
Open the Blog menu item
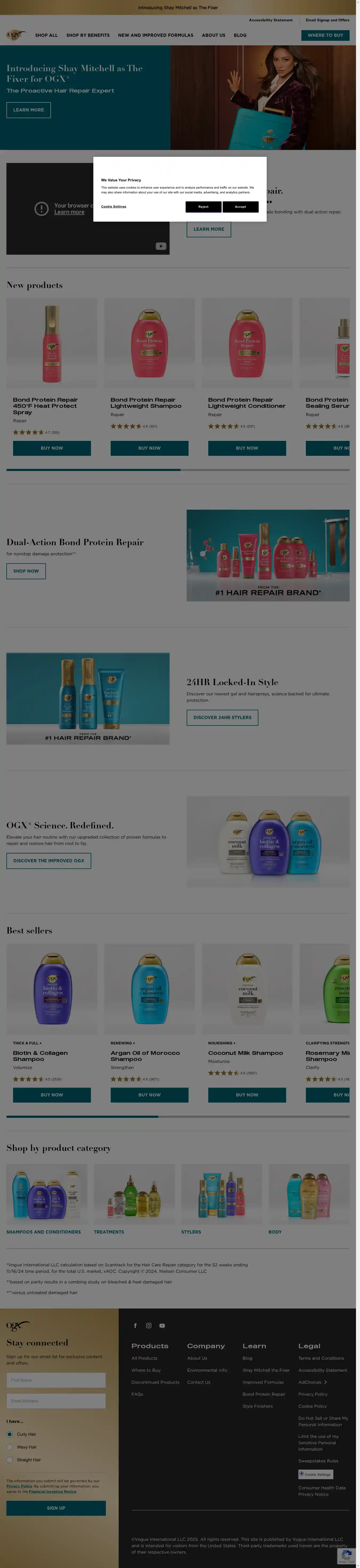240,35
